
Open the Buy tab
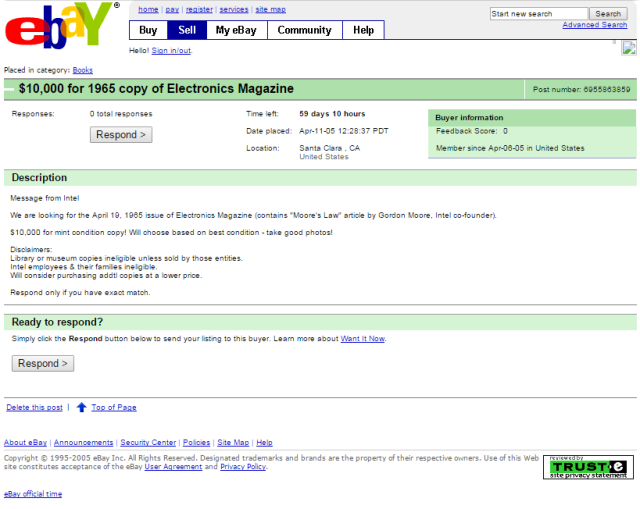pyautogui.click(x=148, y=30)
